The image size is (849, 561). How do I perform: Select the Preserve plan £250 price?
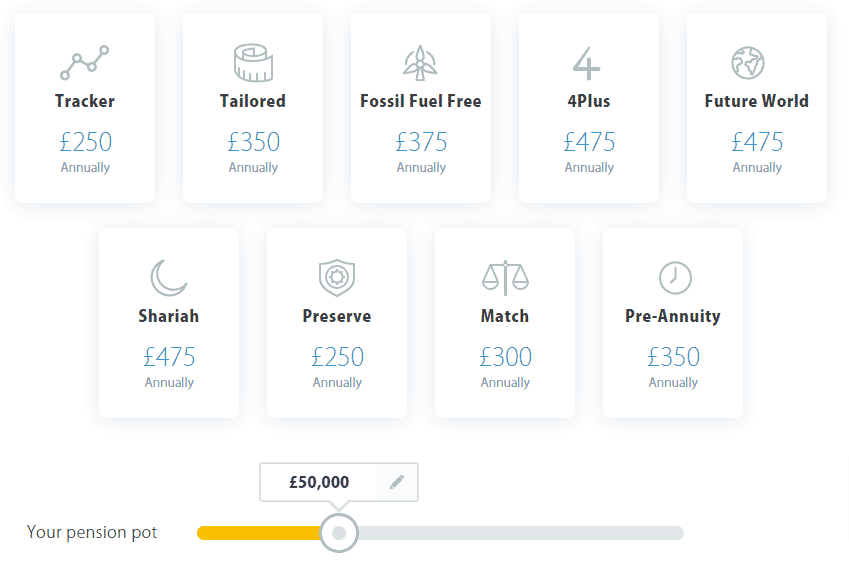click(x=337, y=357)
